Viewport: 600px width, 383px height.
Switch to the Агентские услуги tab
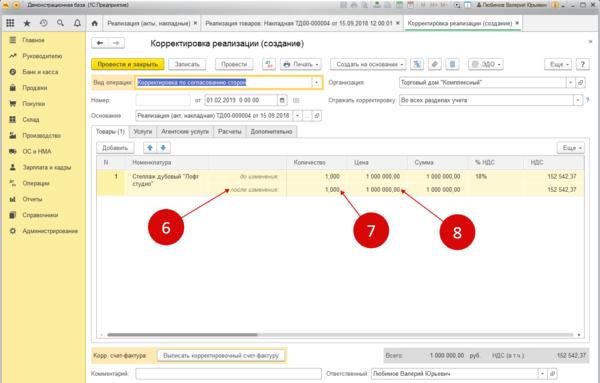pos(185,131)
